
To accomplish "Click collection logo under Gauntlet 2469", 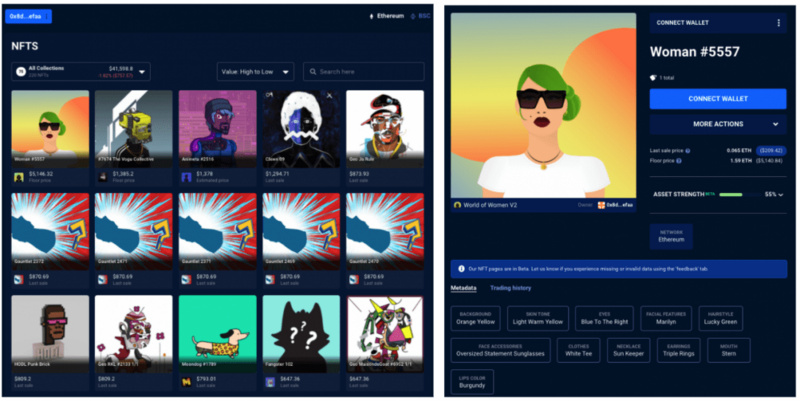I will [x=270, y=280].
